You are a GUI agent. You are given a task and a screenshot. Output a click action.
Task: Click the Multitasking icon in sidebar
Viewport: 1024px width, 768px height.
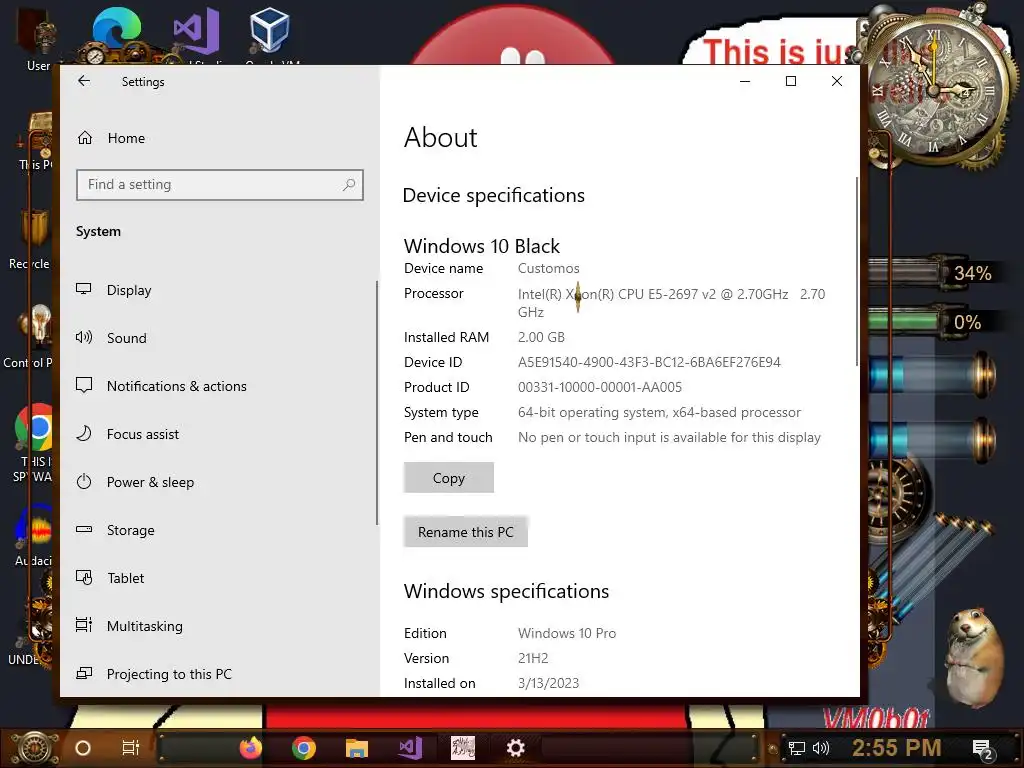click(84, 626)
